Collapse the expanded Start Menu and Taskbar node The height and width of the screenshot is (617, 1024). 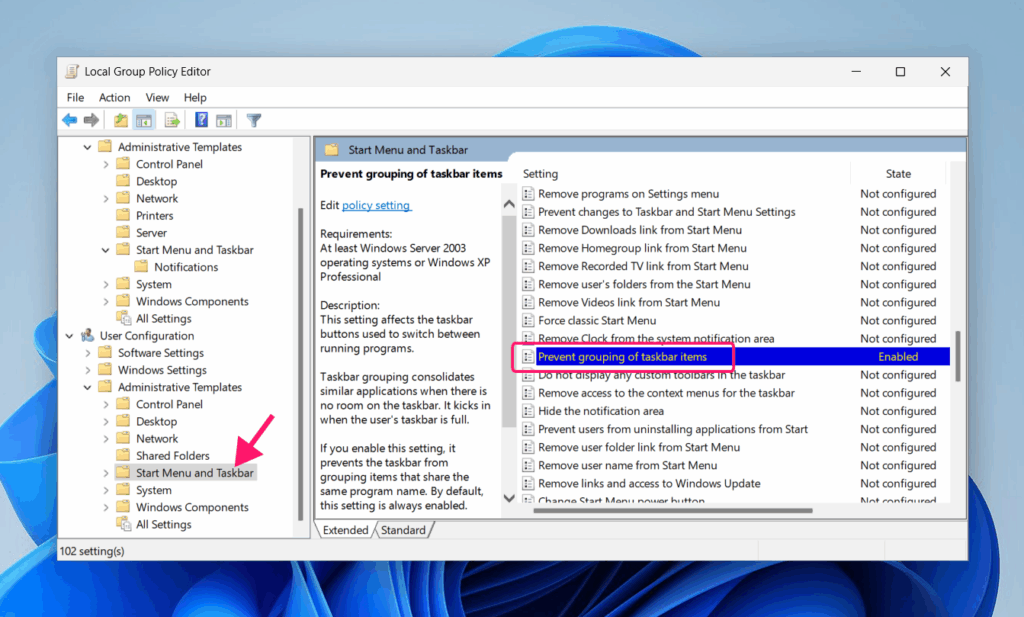(x=105, y=250)
